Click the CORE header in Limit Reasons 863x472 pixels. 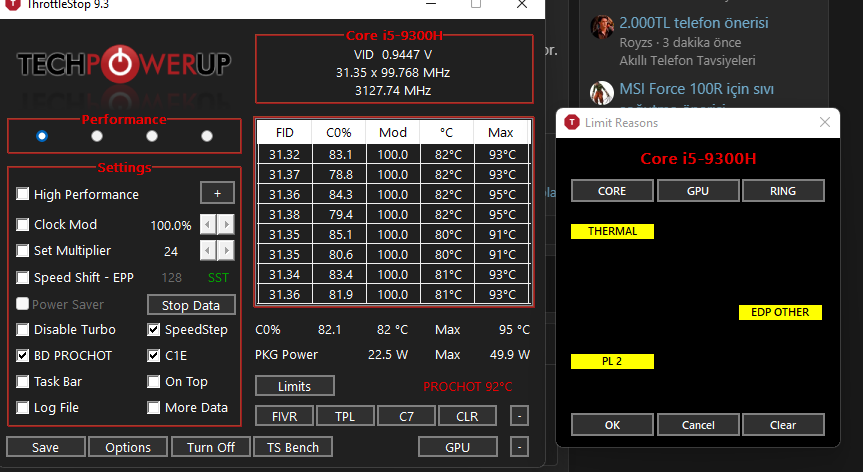(612, 191)
